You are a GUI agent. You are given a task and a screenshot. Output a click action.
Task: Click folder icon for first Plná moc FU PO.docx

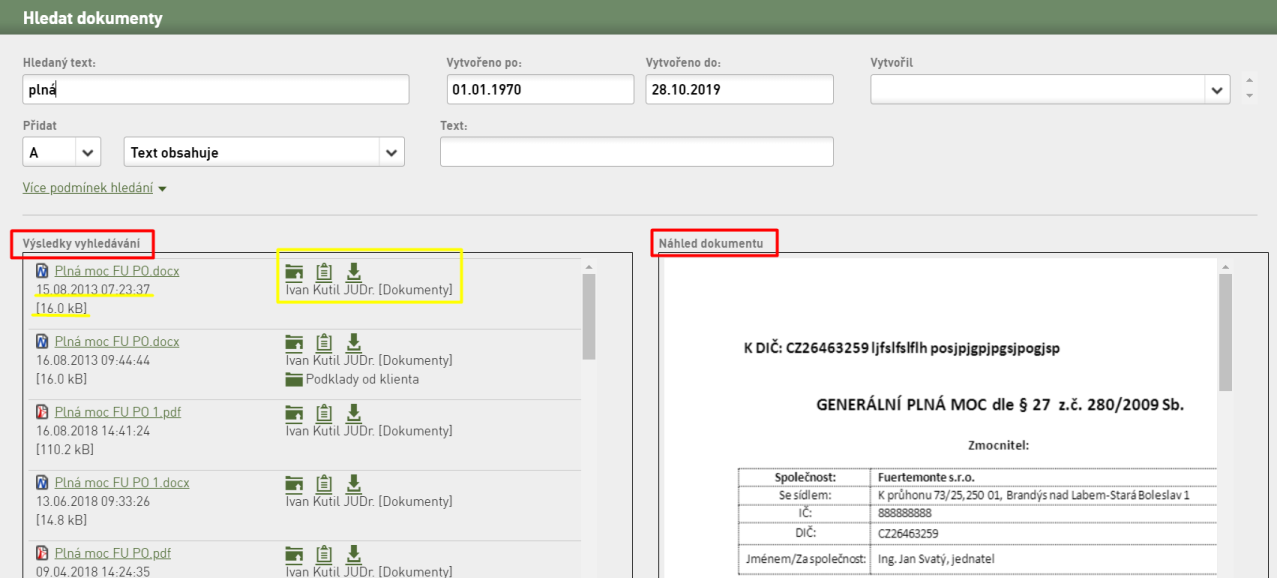click(x=294, y=271)
